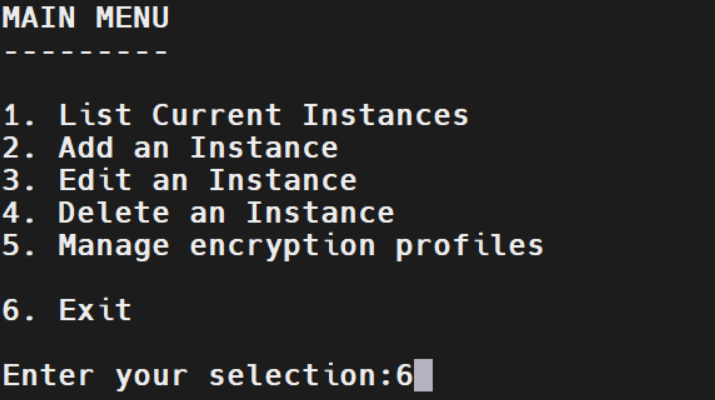Click the number 1 before List Current Instances
This screenshot has height=400, width=715.
[10, 115]
